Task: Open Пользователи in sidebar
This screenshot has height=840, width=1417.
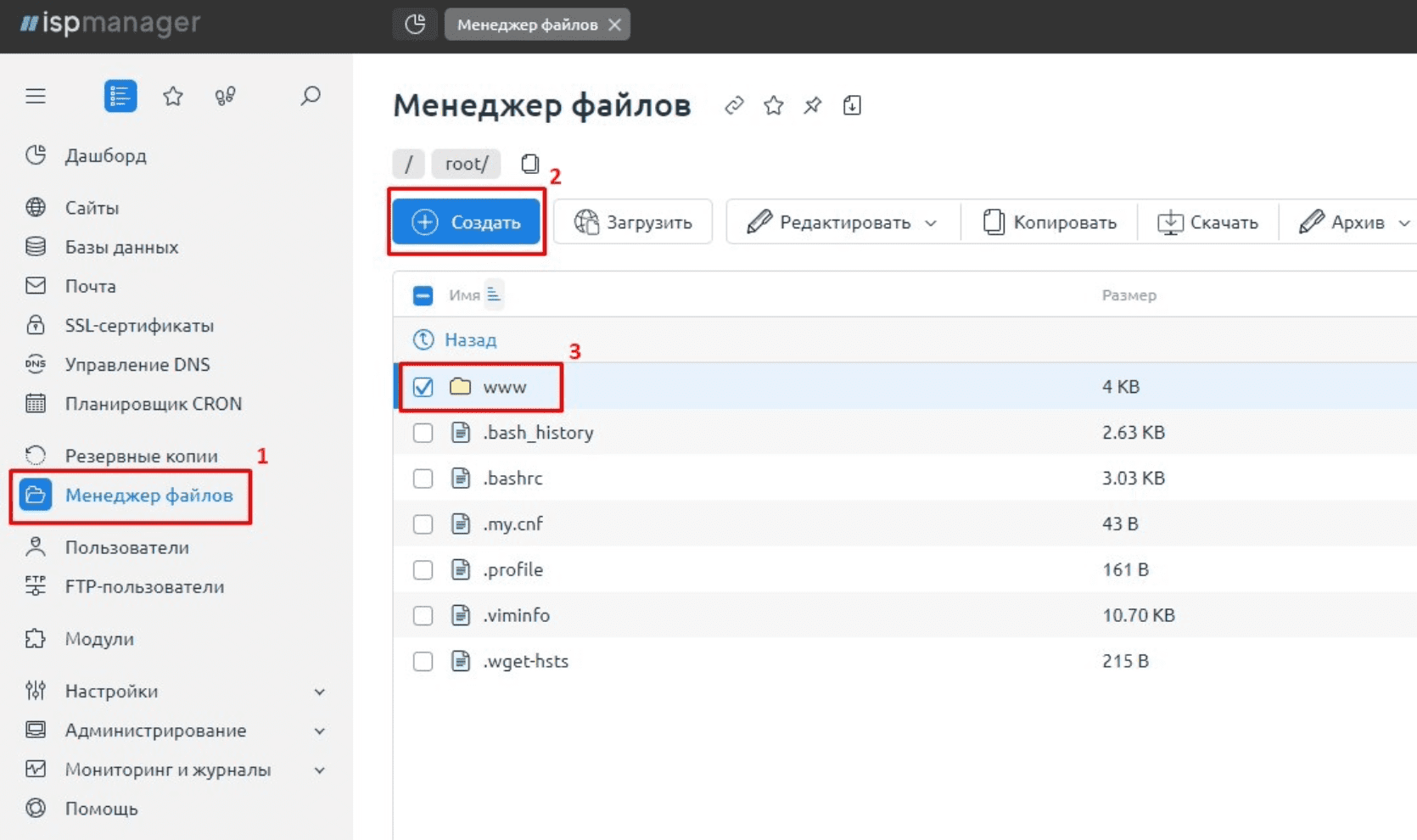Action: (x=126, y=547)
